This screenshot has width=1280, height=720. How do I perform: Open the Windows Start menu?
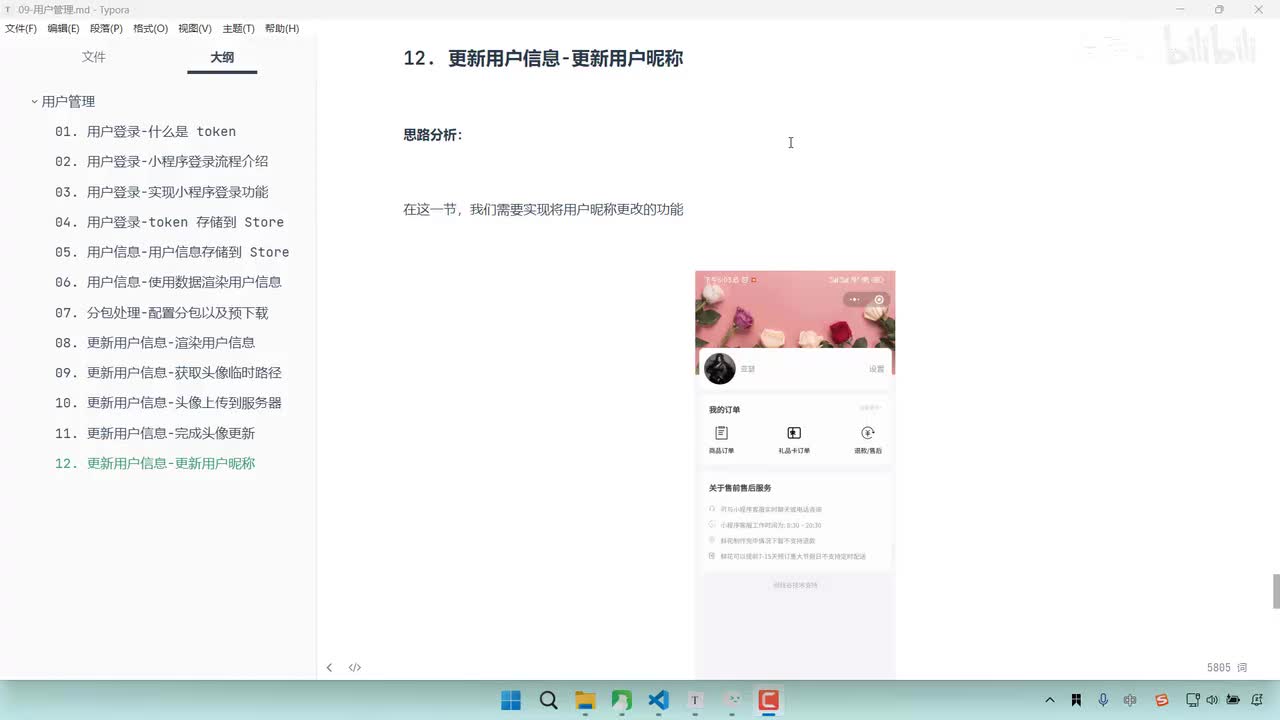pos(510,700)
